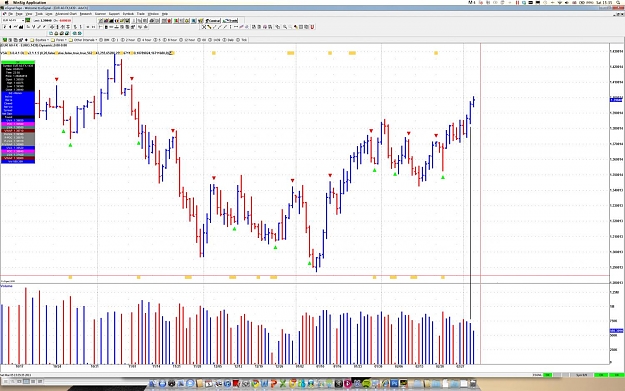This screenshot has height=391, width=625.
Task: Click the General toolbar button
Action: [x=213, y=20]
